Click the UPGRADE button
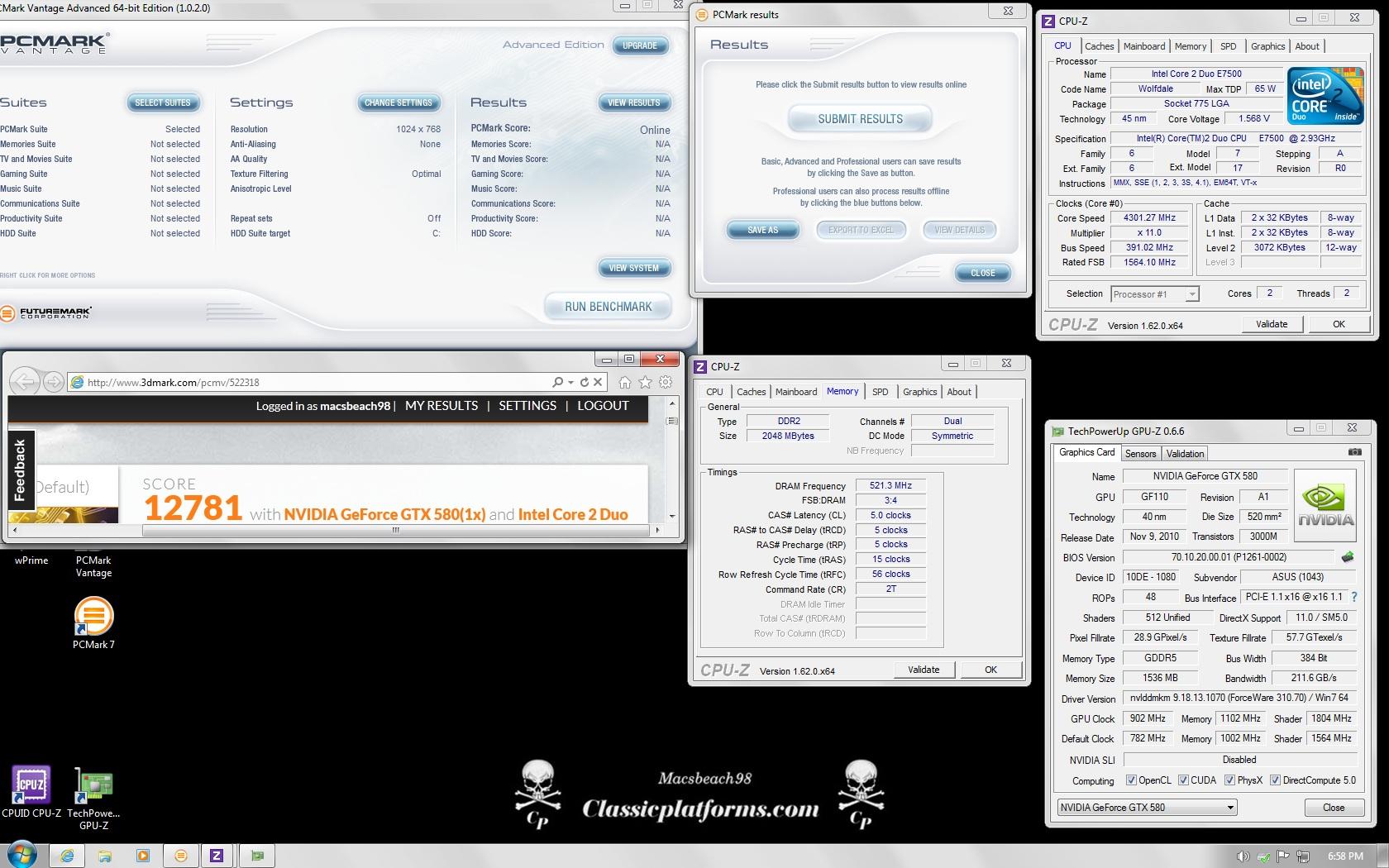 [640, 45]
